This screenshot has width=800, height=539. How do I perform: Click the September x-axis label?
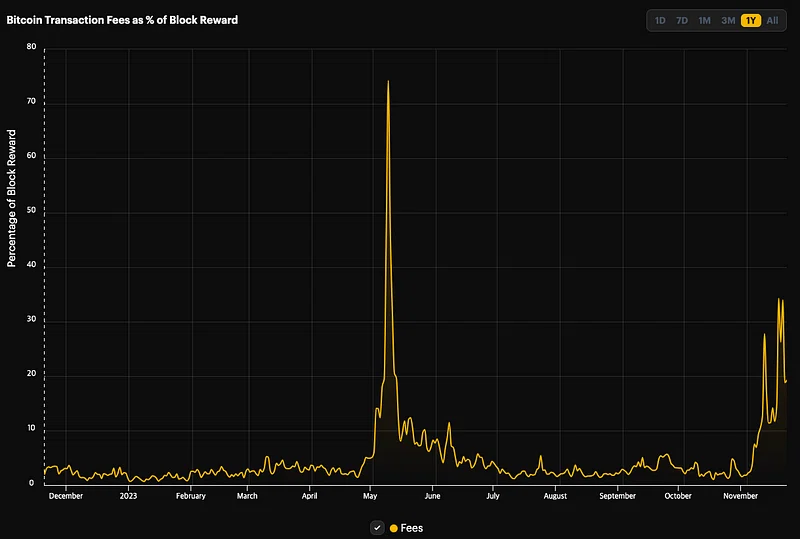click(x=618, y=496)
